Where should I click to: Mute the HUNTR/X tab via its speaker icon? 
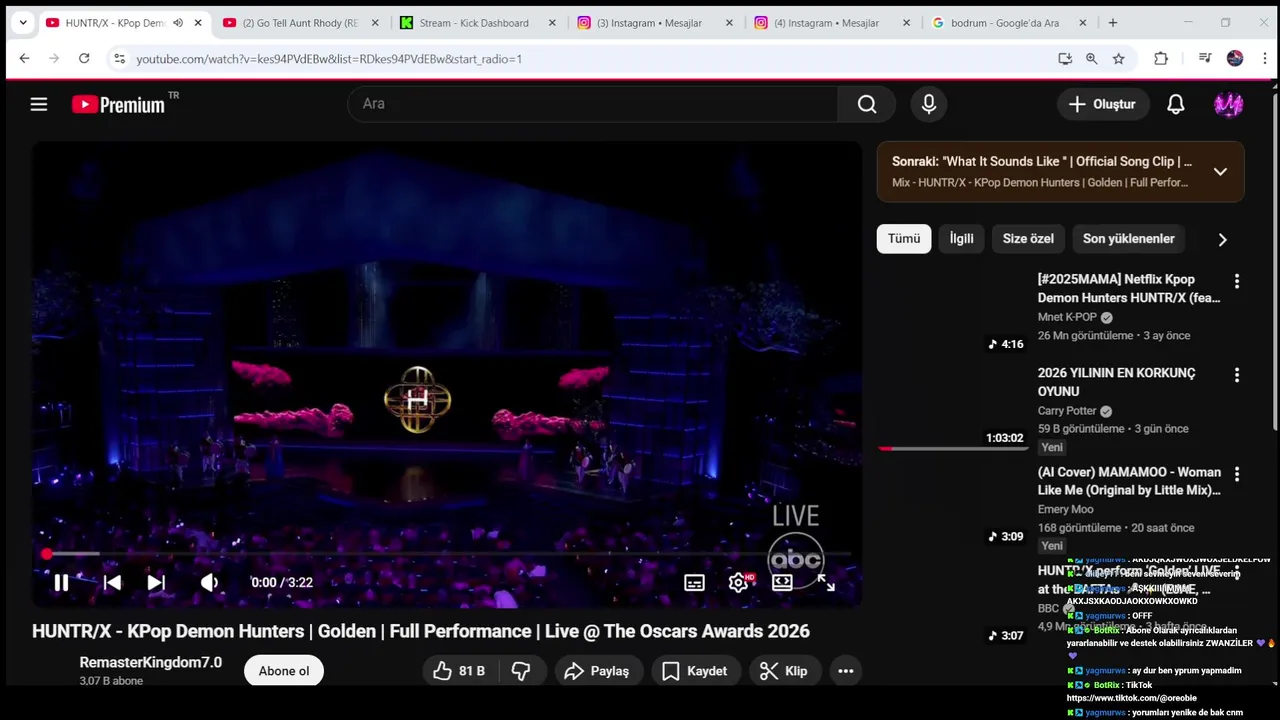pos(178,23)
